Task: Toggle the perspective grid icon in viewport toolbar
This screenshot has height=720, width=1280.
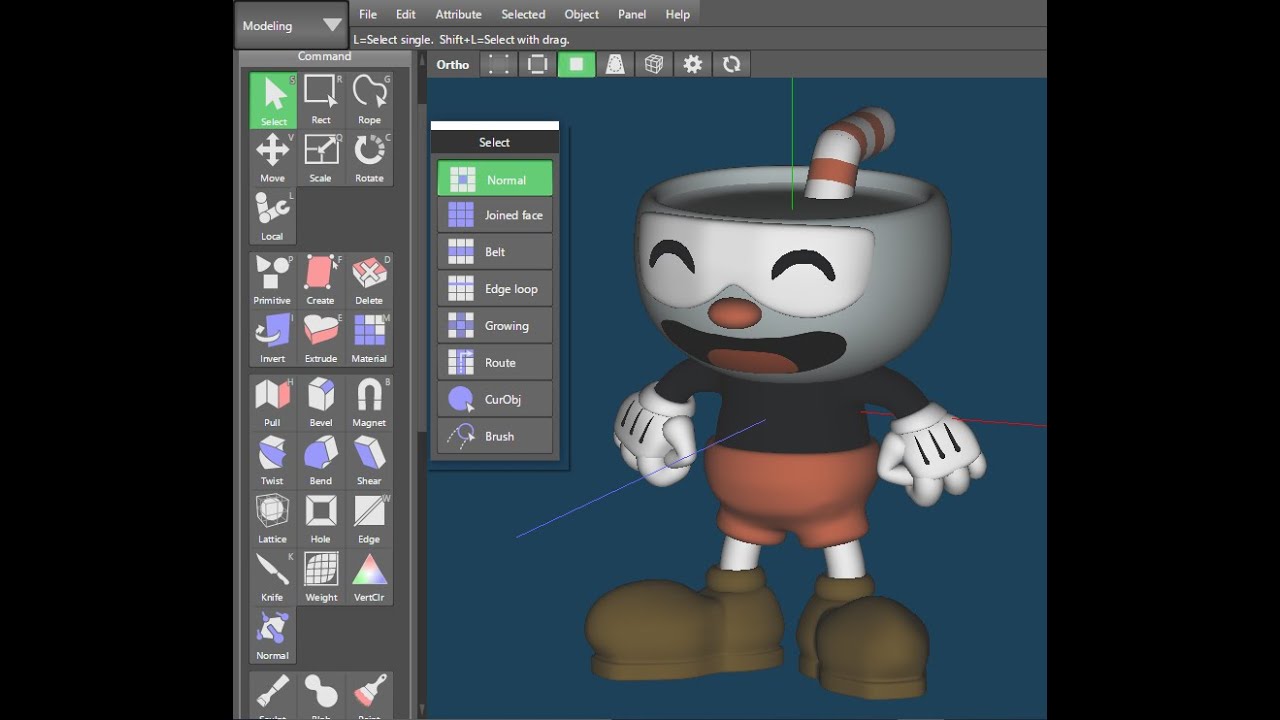Action: pos(616,64)
